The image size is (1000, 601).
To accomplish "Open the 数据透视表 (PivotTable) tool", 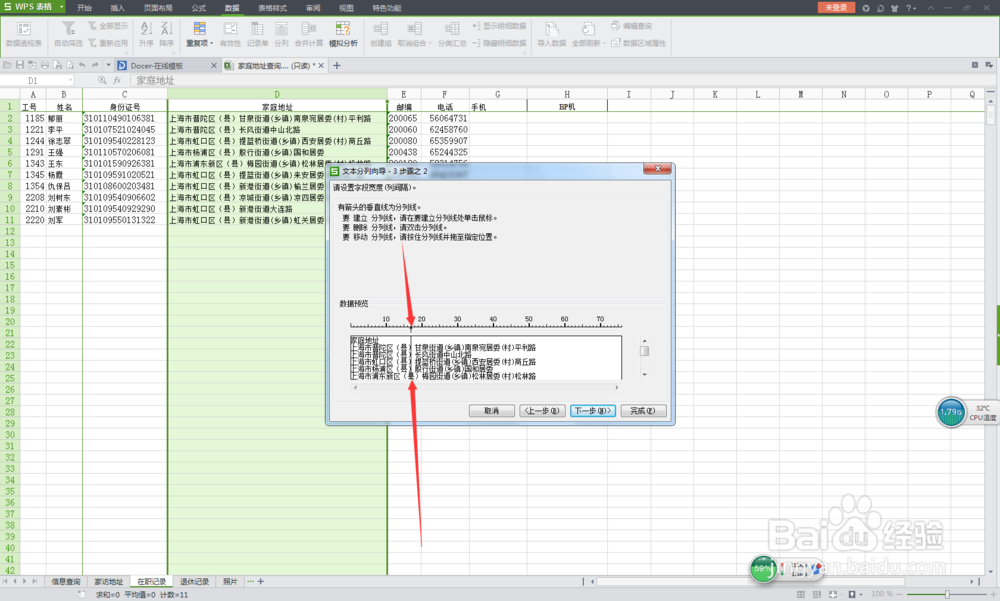I will click(x=24, y=34).
